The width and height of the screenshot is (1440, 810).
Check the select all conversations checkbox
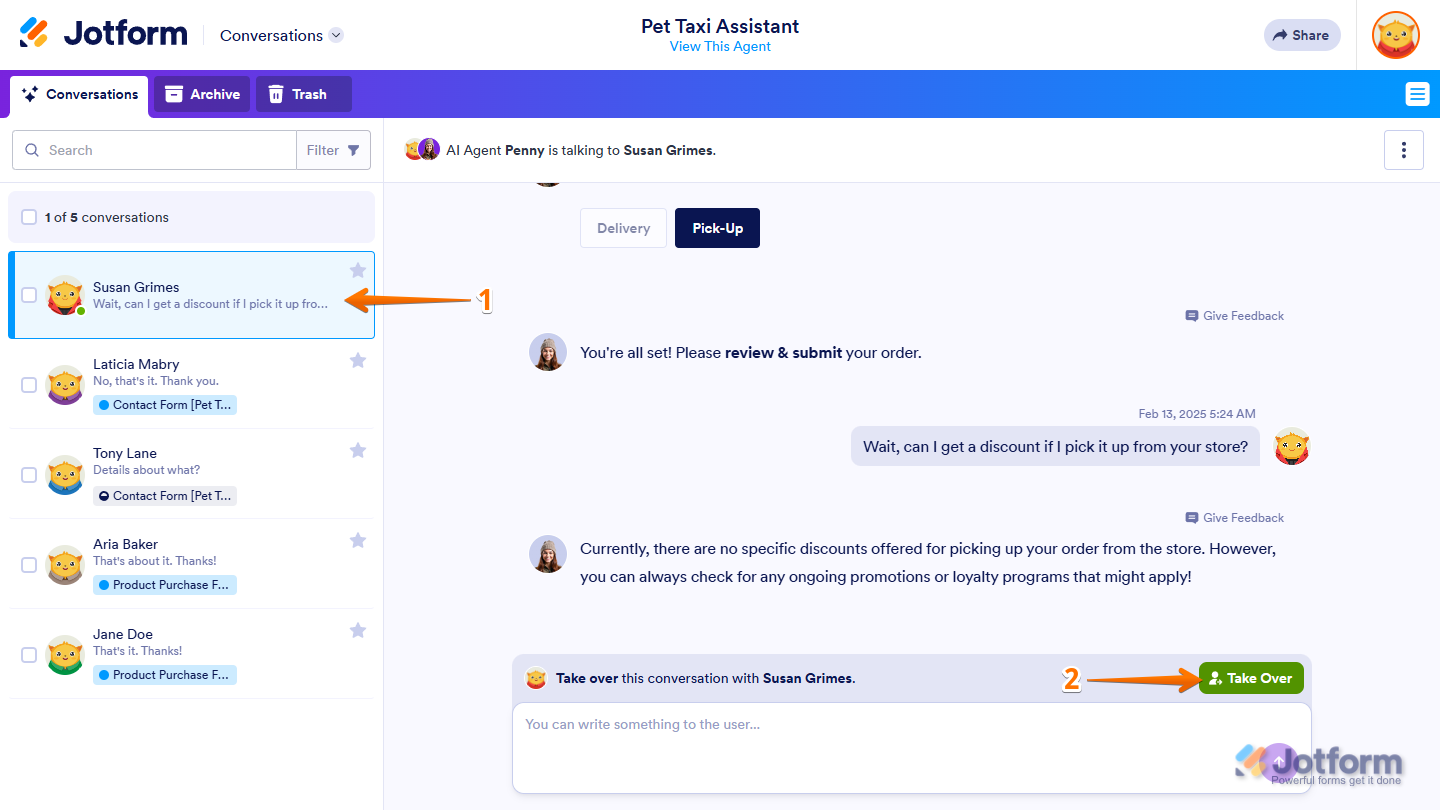(29, 217)
